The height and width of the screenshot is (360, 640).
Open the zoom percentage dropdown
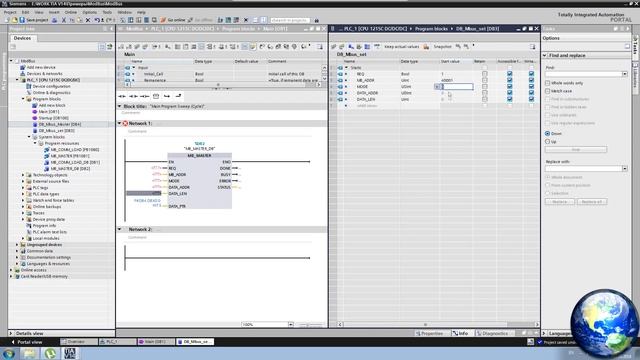pos(291,324)
